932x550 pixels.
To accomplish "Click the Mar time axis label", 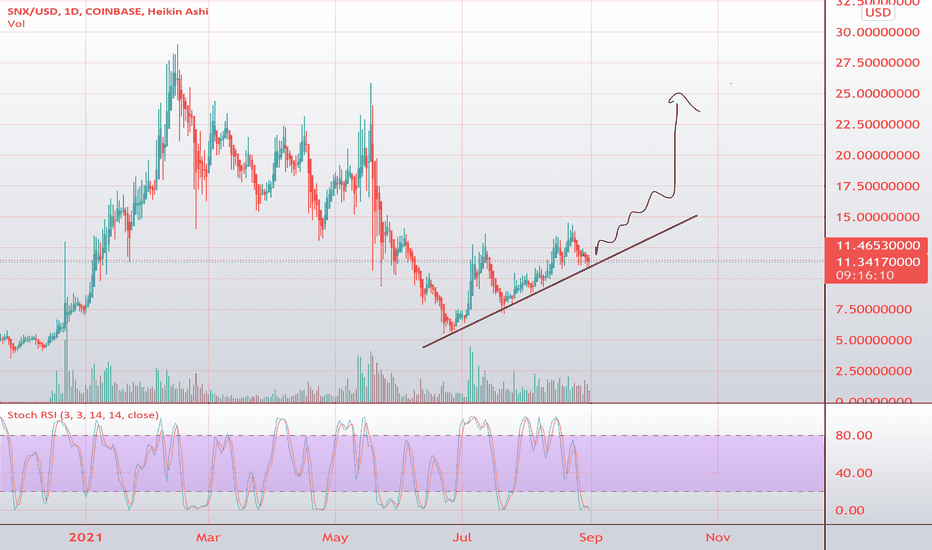I will [208, 538].
